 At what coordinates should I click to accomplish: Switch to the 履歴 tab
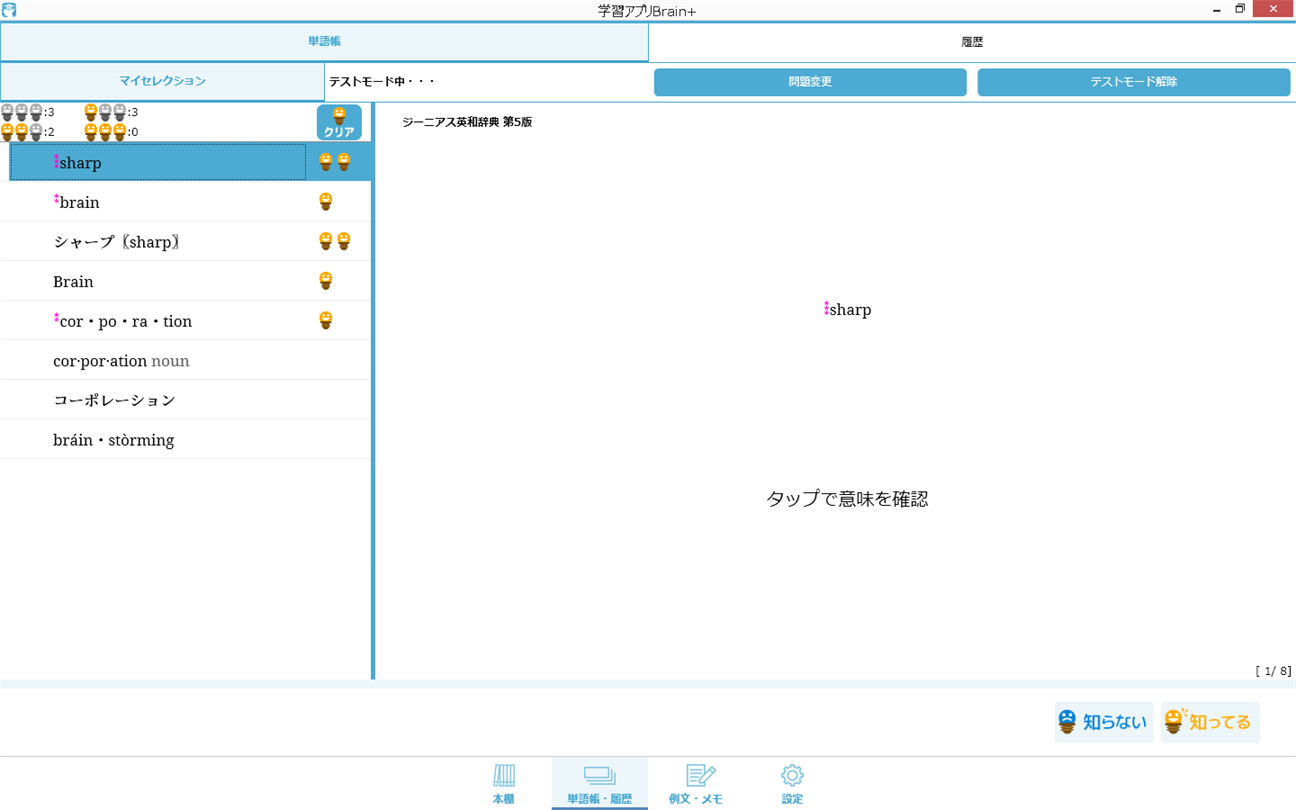(972, 42)
